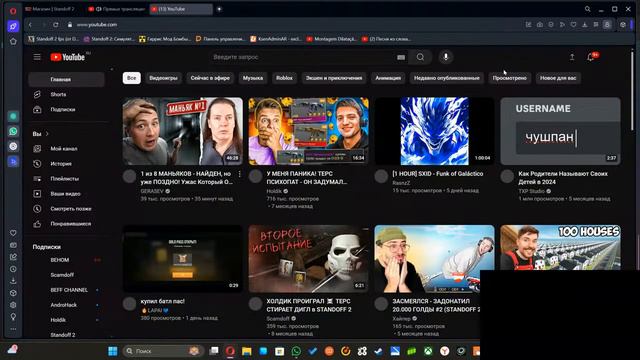Open USERNAME чушпан video thumbnail
Image resolution: width=640 pixels, height=360 pixels.
pos(560,131)
